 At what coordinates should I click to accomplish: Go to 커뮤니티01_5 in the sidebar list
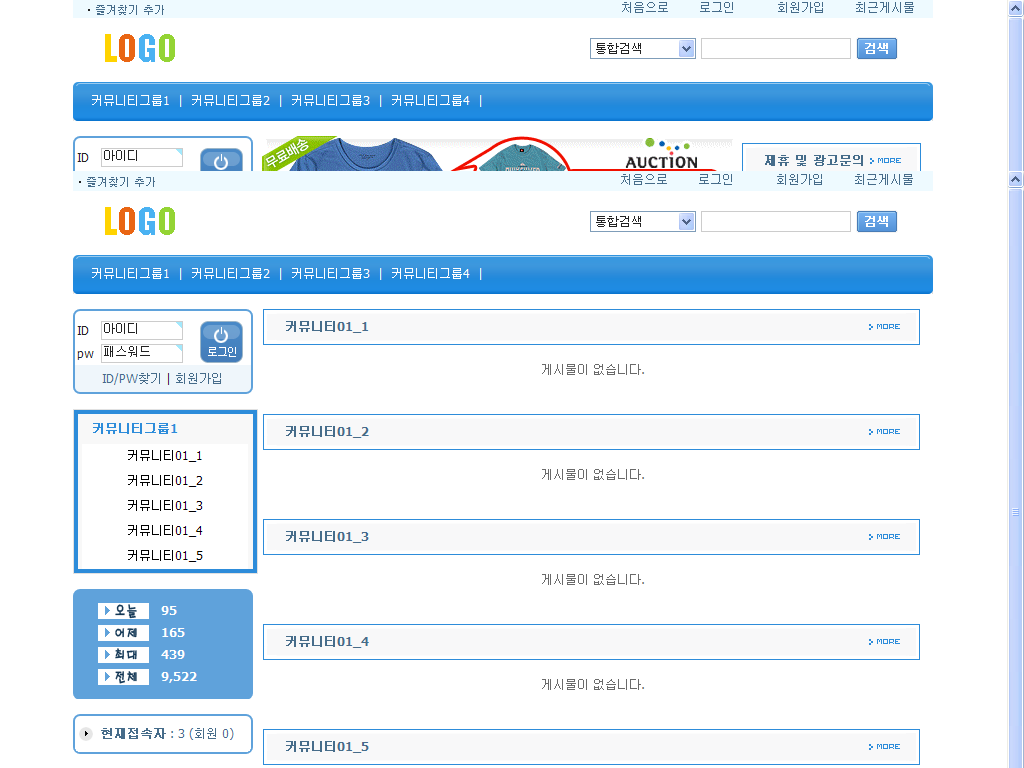tap(165, 556)
